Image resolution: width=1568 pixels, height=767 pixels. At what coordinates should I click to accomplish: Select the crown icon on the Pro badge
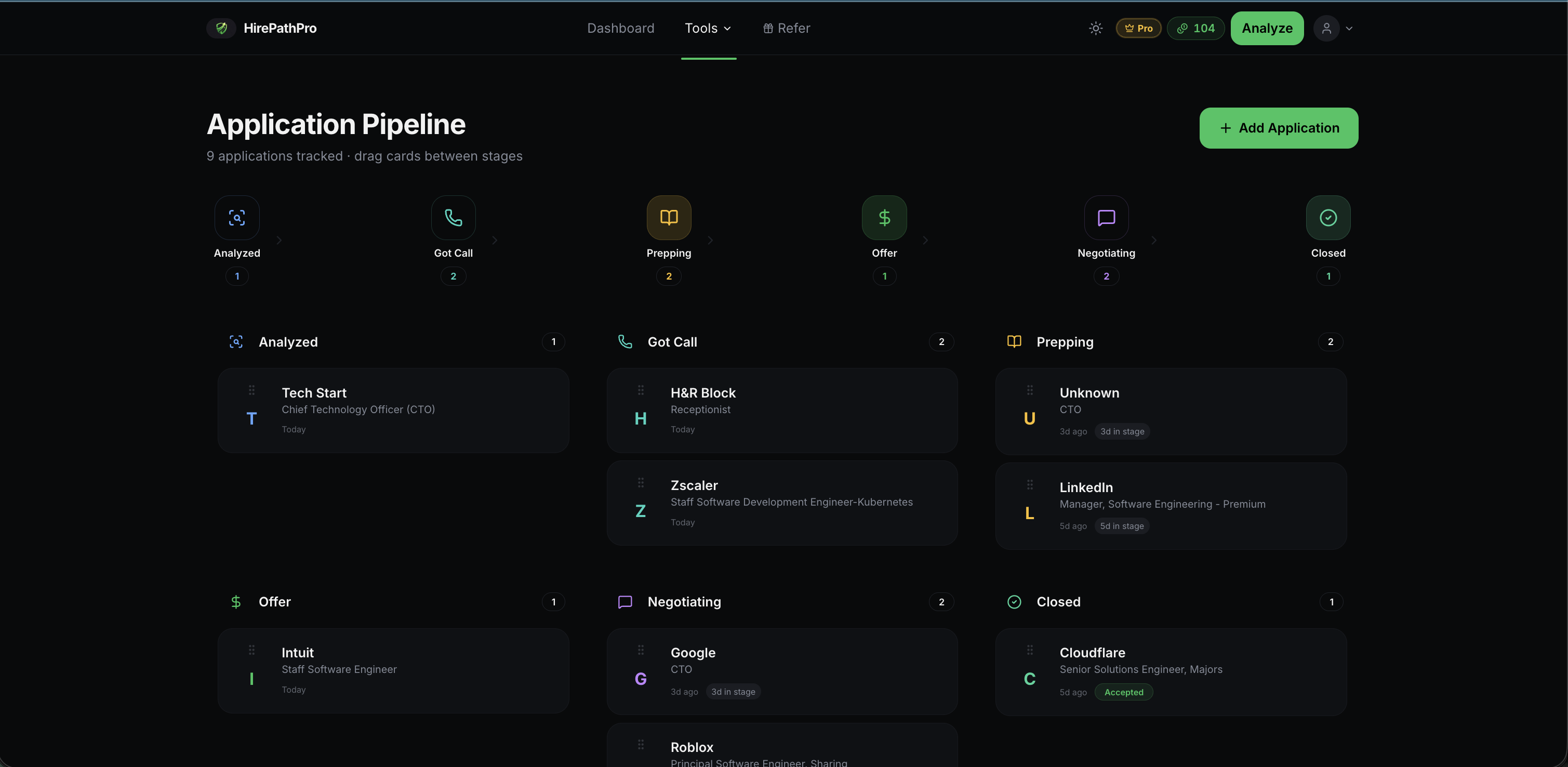(1128, 28)
